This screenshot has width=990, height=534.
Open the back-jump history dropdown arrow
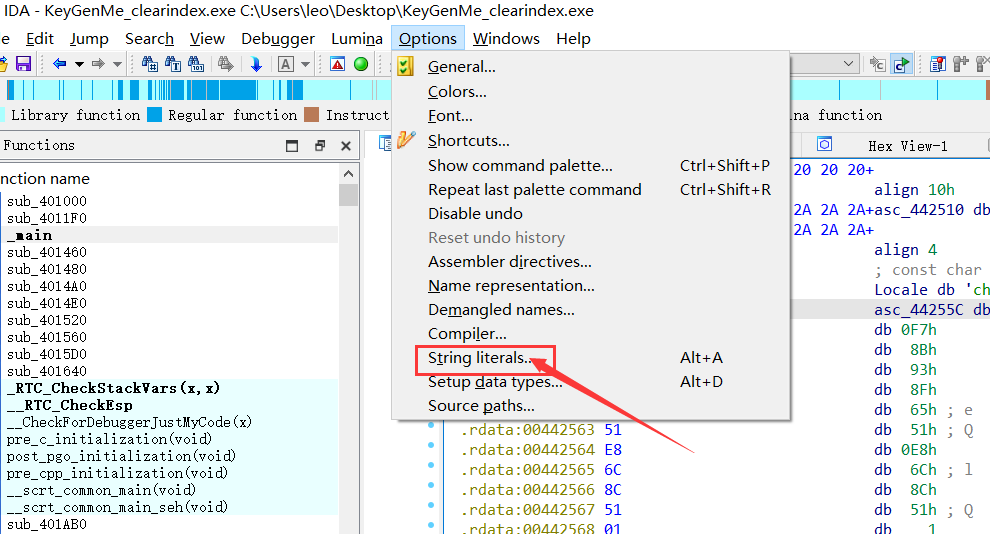pyautogui.click(x=79, y=64)
